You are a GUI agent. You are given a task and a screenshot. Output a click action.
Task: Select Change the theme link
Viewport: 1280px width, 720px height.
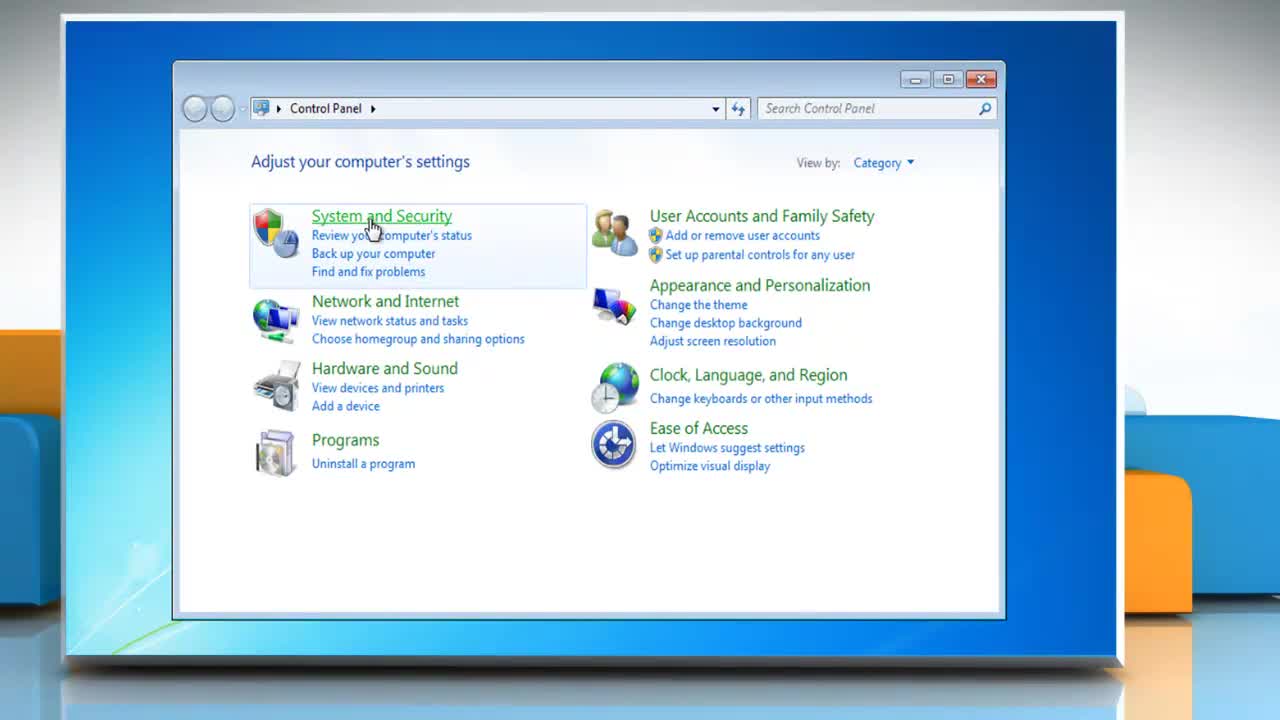coord(699,305)
